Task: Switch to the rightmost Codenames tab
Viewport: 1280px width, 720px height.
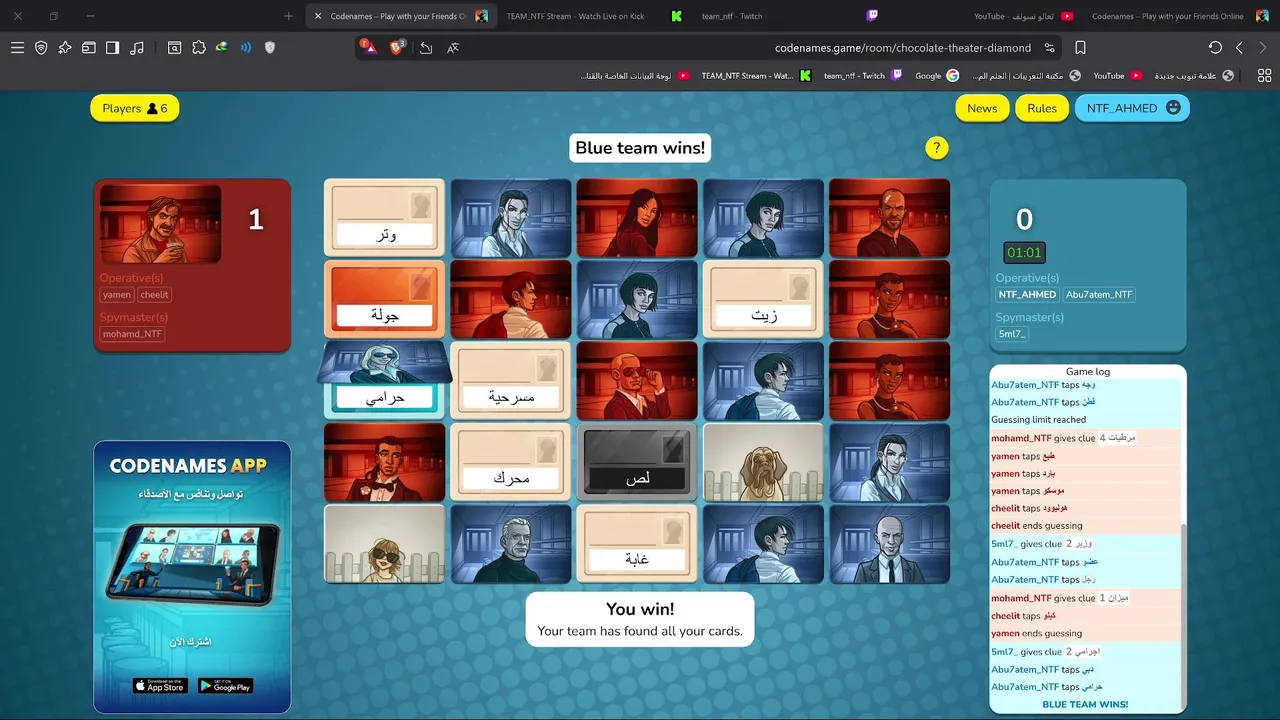Action: click(x=1180, y=16)
